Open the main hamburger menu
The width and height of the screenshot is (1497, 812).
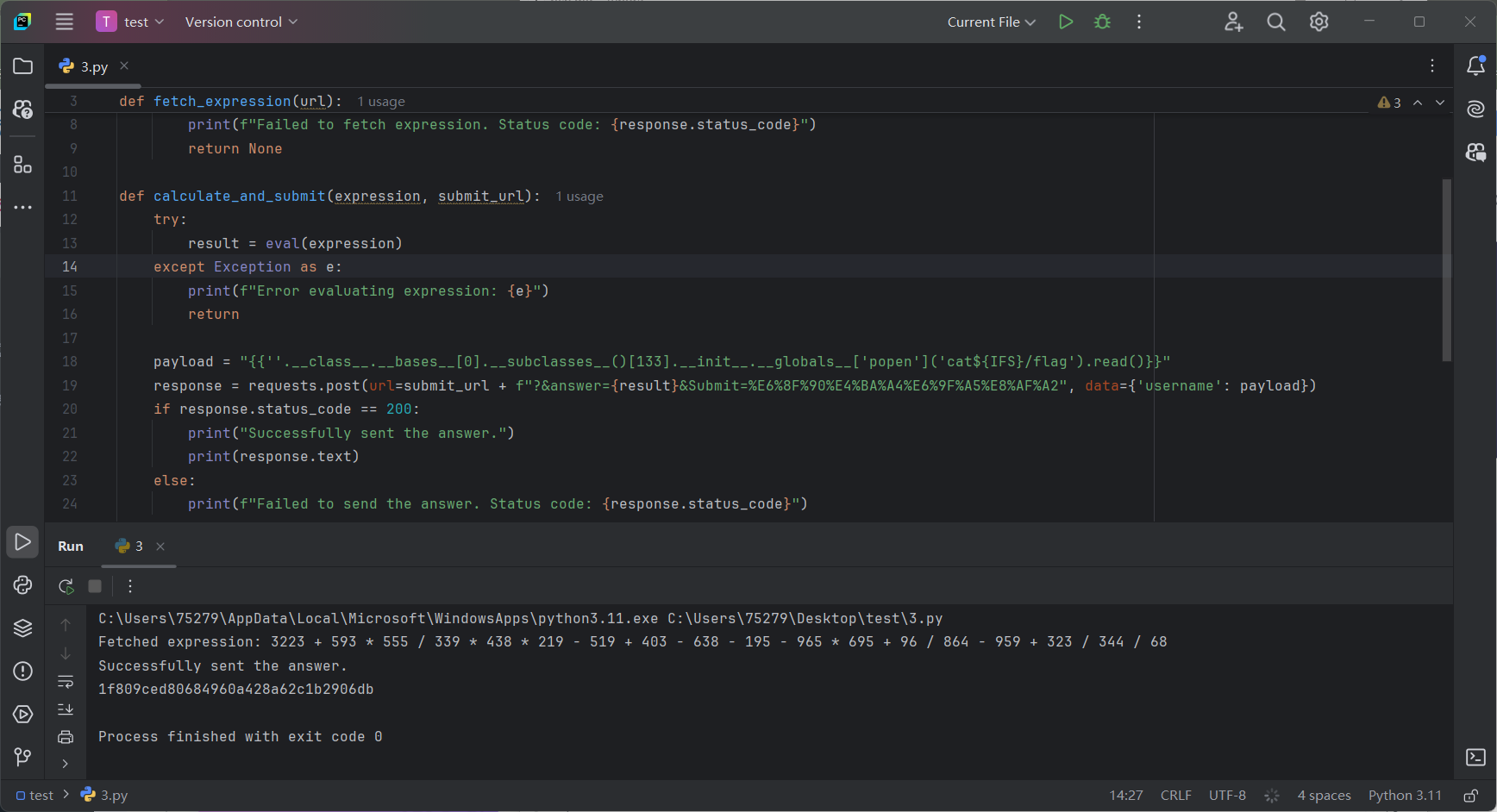pyautogui.click(x=65, y=22)
